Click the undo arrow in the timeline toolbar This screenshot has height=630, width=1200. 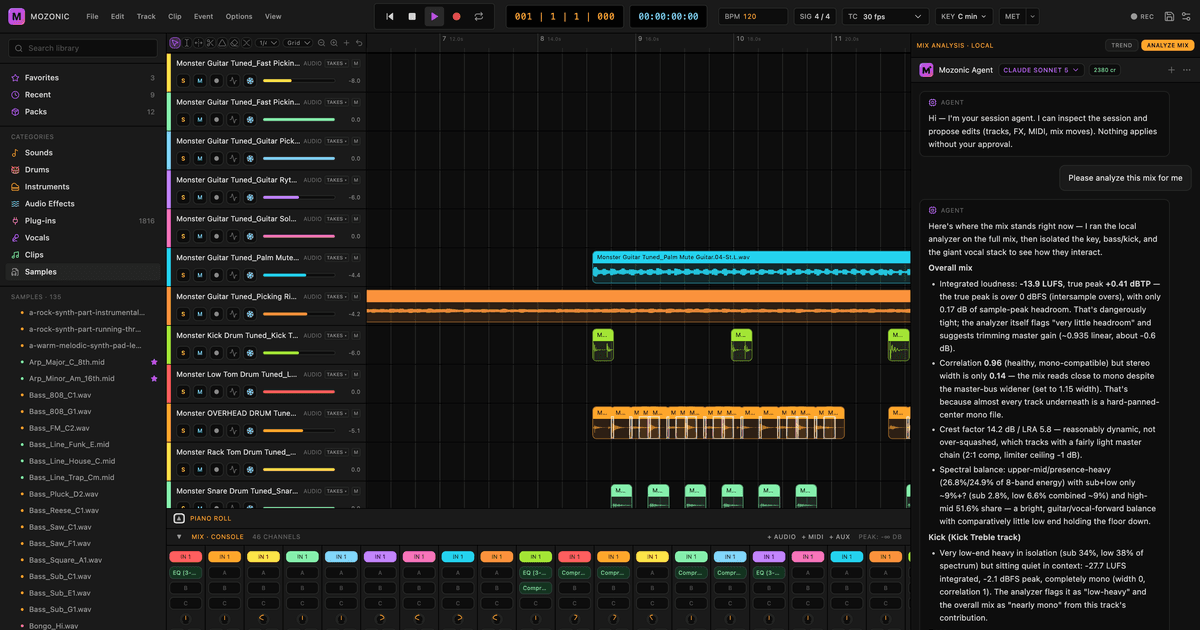pyautogui.click(x=359, y=43)
